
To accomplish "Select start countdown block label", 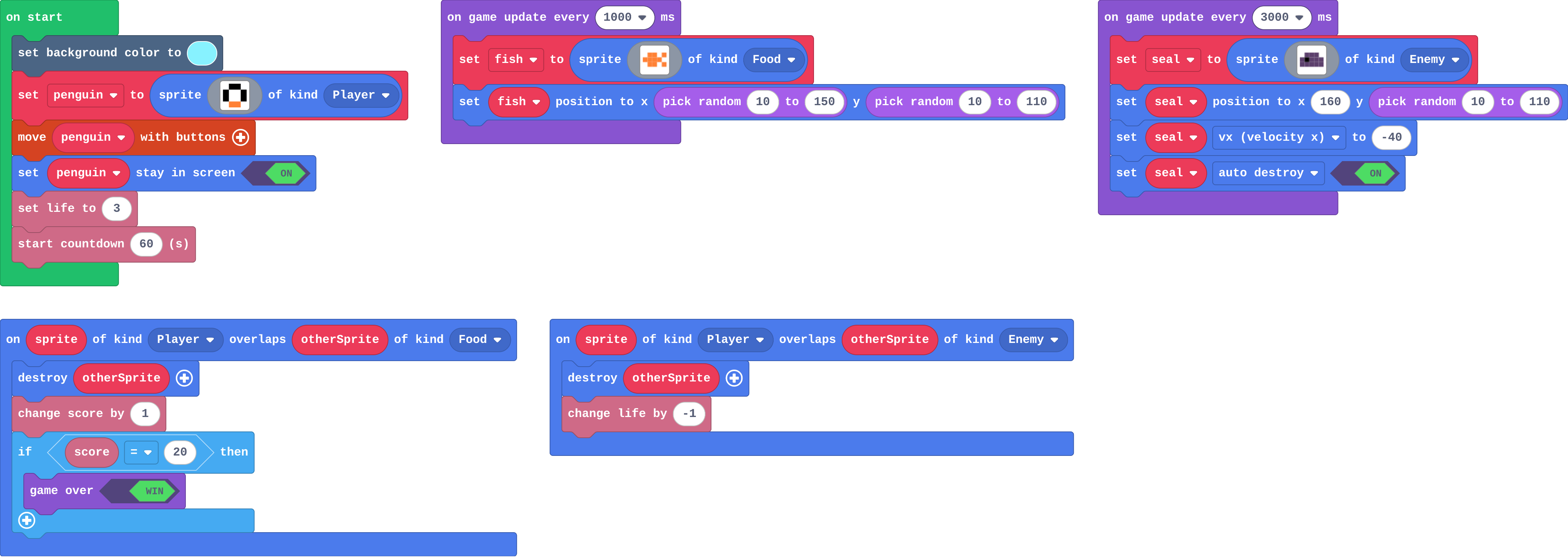I will point(71,245).
